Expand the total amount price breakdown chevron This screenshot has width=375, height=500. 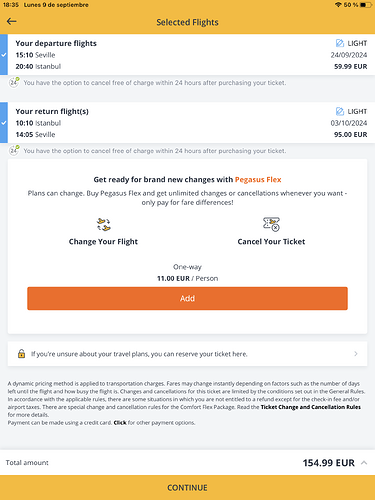[x=364, y=463]
